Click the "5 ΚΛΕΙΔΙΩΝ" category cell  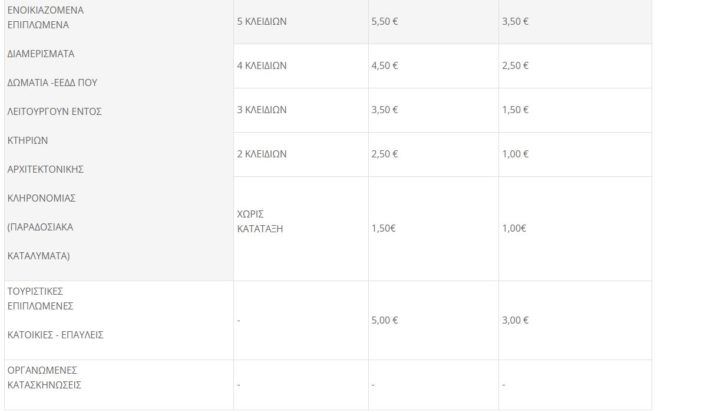click(264, 20)
